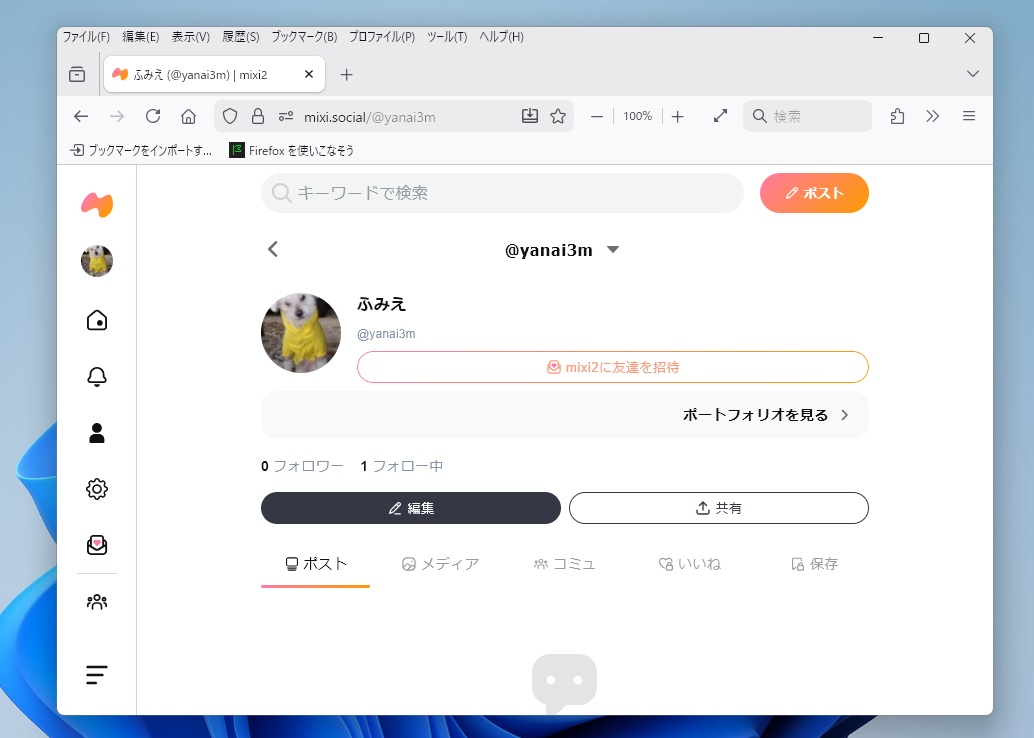The height and width of the screenshot is (738, 1034).
Task: Open the communities people icon in sidebar
Action: (97, 602)
